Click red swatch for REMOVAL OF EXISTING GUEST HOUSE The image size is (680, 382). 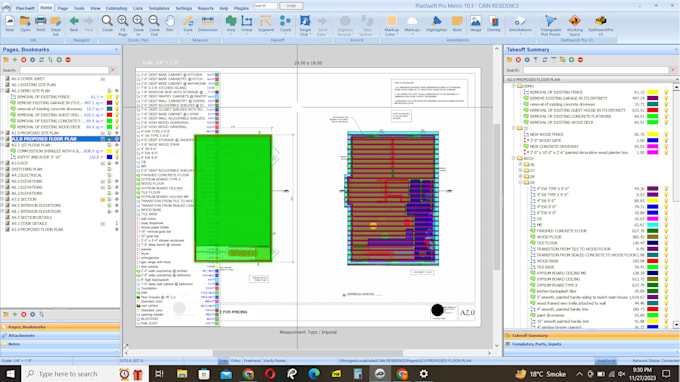(x=653, y=111)
